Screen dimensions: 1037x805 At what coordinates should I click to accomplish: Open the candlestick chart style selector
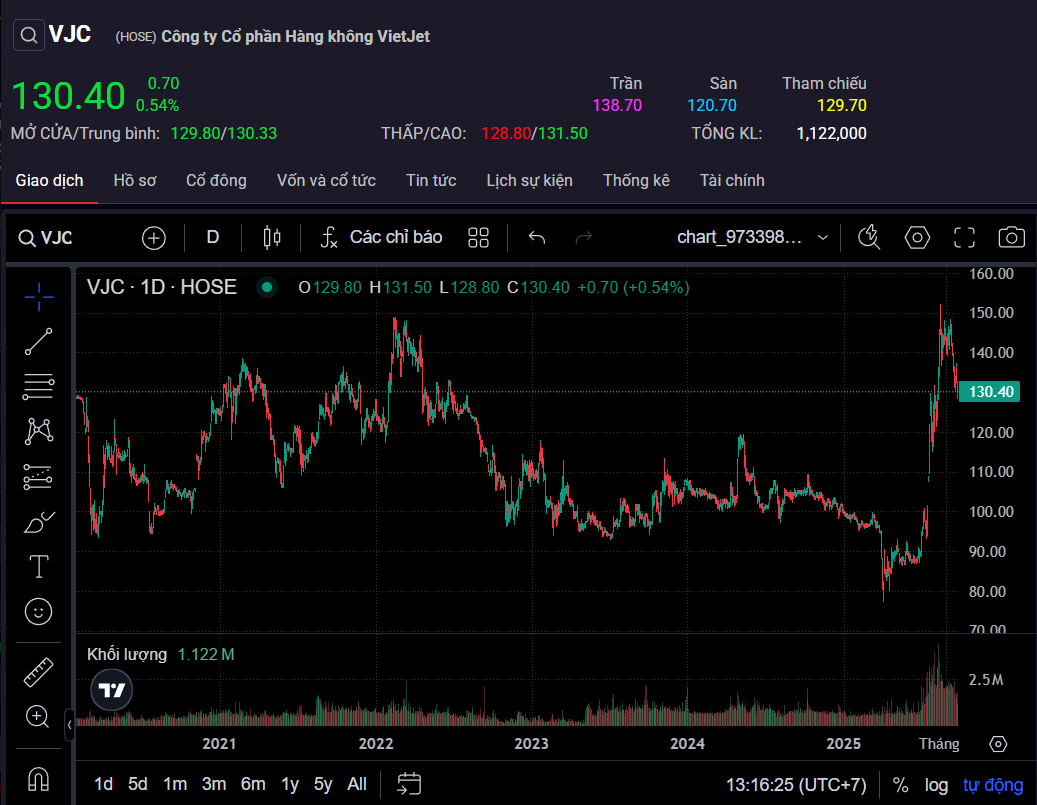272,237
